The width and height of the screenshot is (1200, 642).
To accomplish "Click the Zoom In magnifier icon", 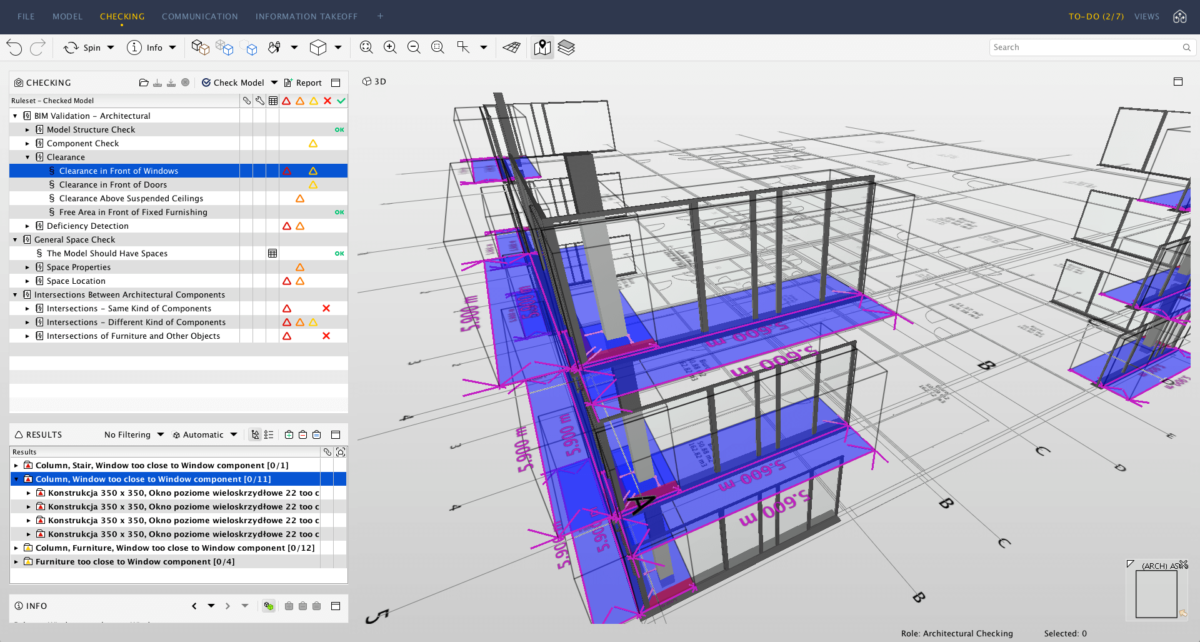I will 390,47.
